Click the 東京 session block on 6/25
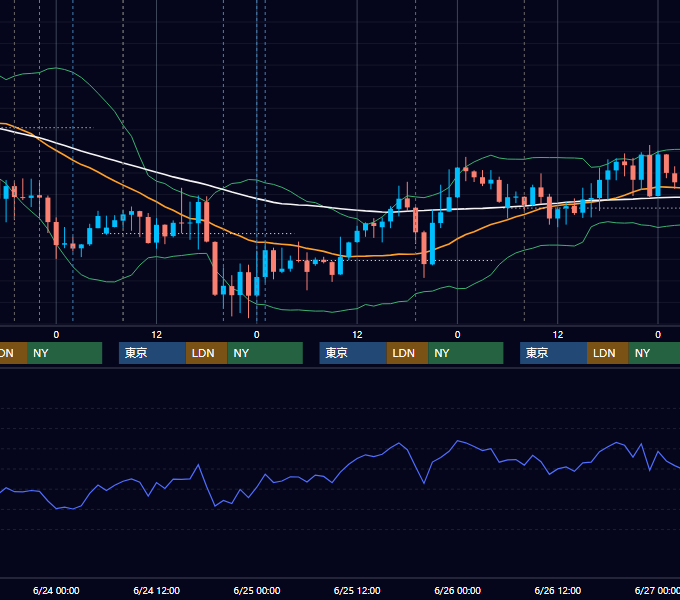Screen dimensions: 680x600 pos(353,353)
